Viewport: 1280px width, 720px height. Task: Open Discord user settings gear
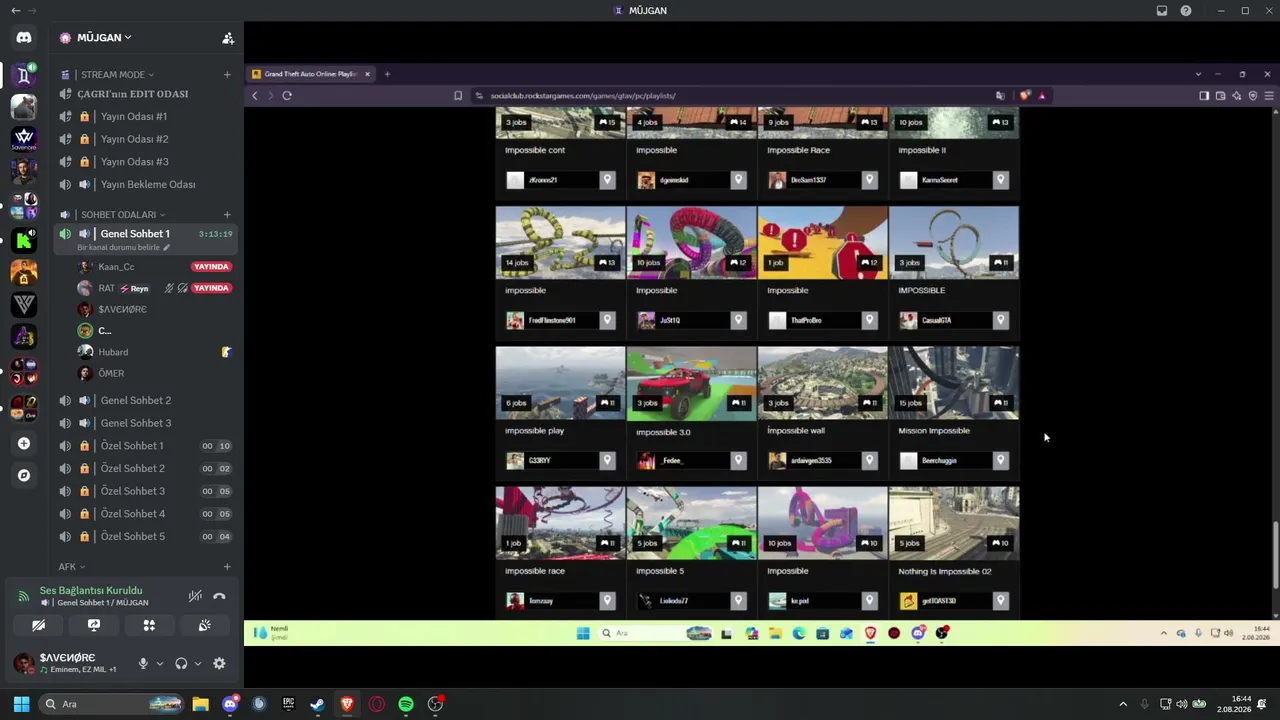(x=219, y=663)
